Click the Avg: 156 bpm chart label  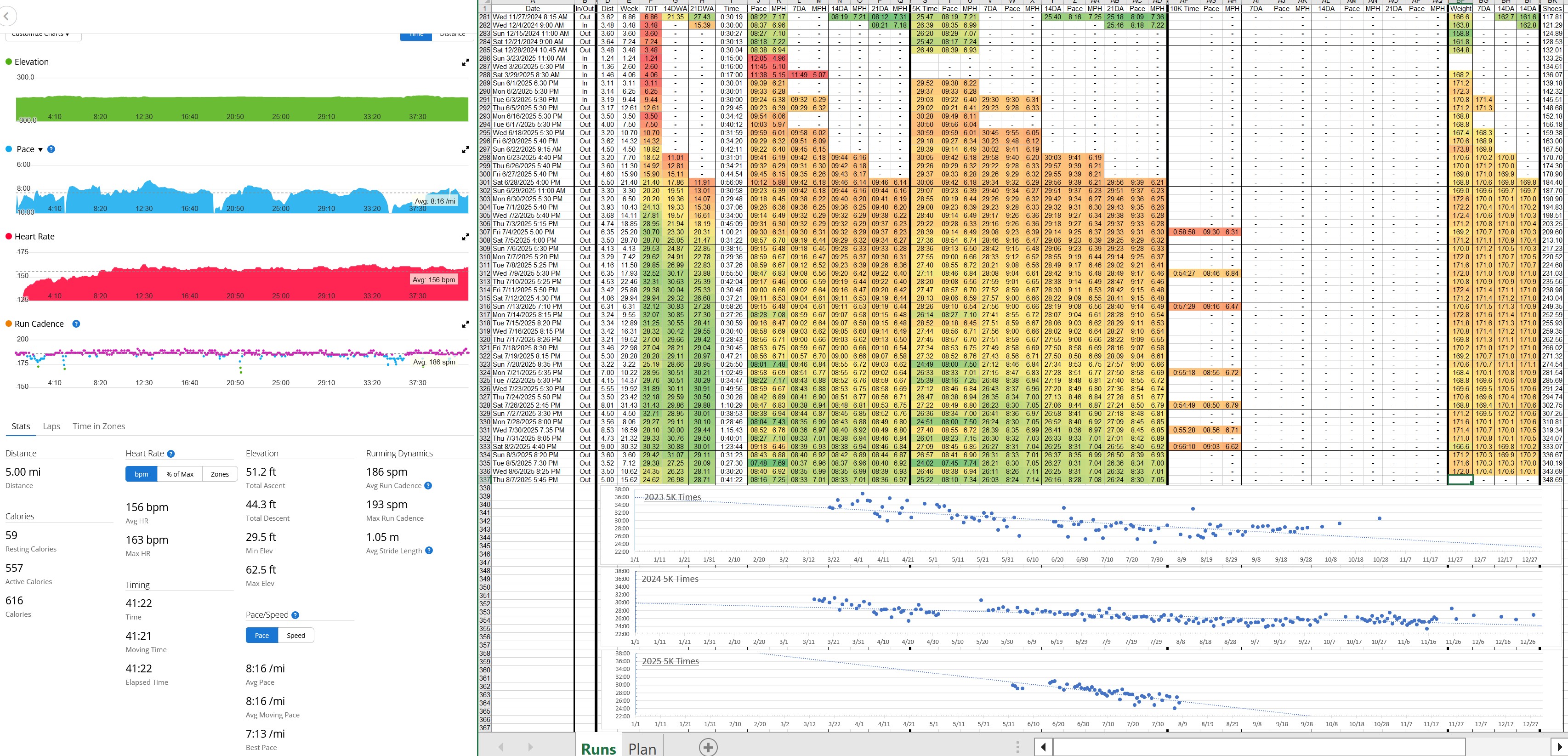click(x=433, y=280)
